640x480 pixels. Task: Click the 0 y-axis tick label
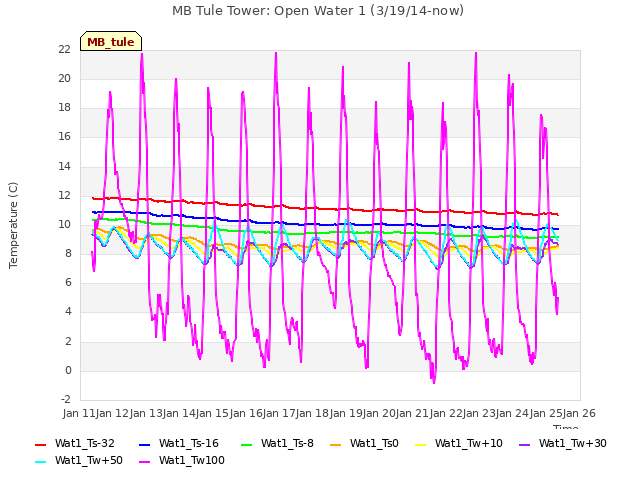[68, 371]
